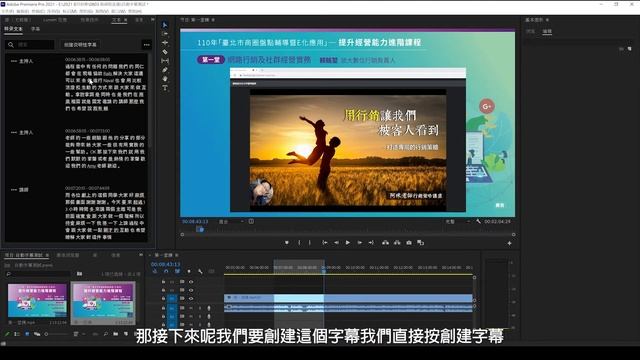
Task: Select the Hand tool
Action: (165, 79)
